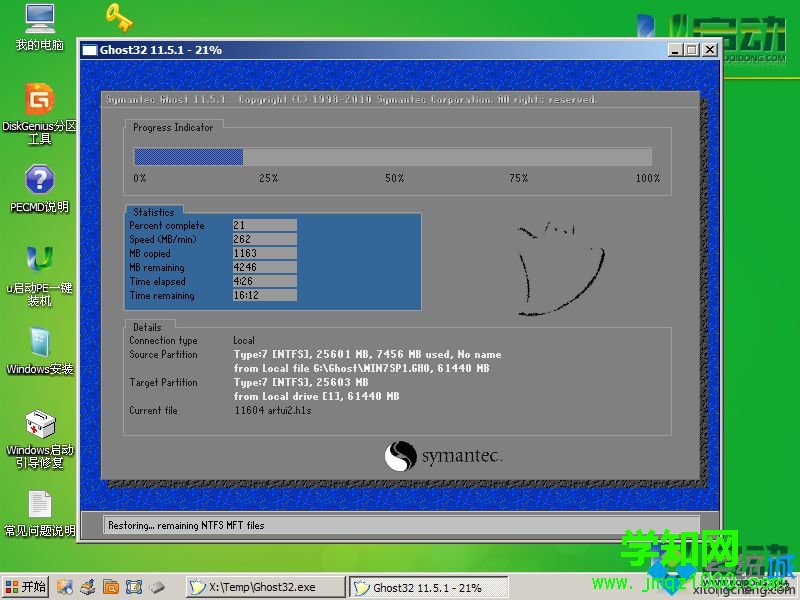Click the Time remaining value 16:12
Screen dimensions: 800x600
[264, 295]
